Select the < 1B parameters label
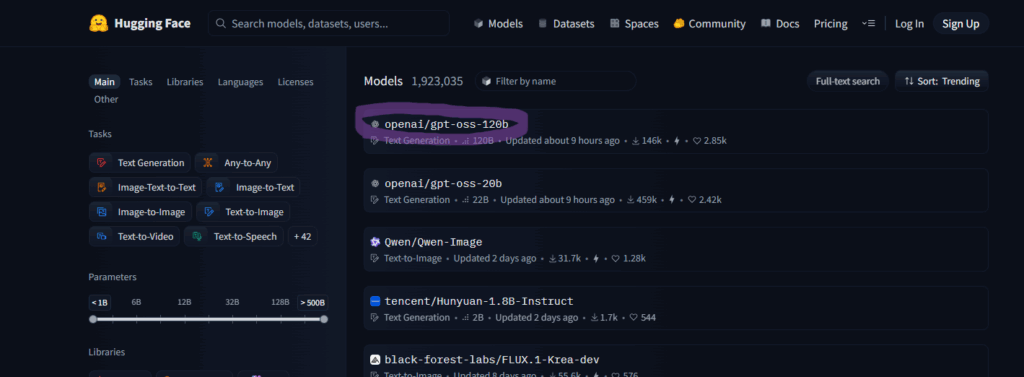 [99, 303]
